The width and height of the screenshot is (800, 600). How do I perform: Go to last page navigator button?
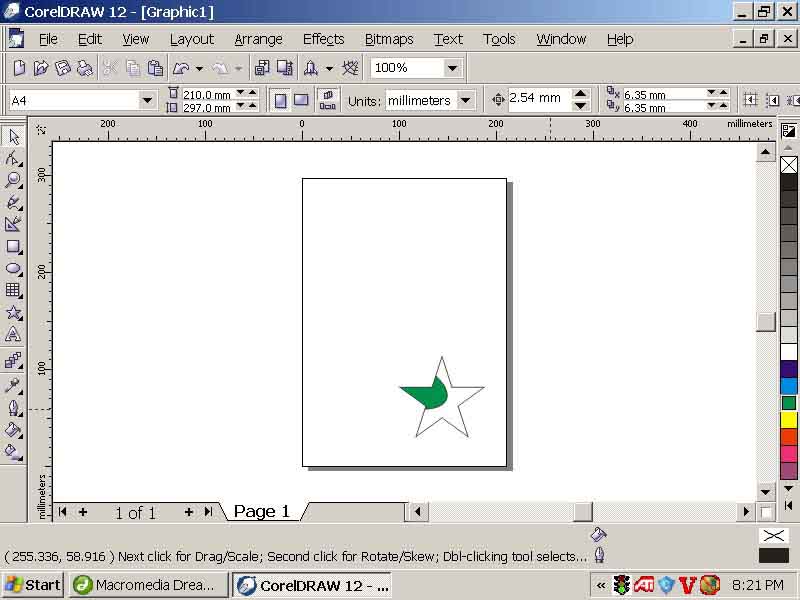208,512
